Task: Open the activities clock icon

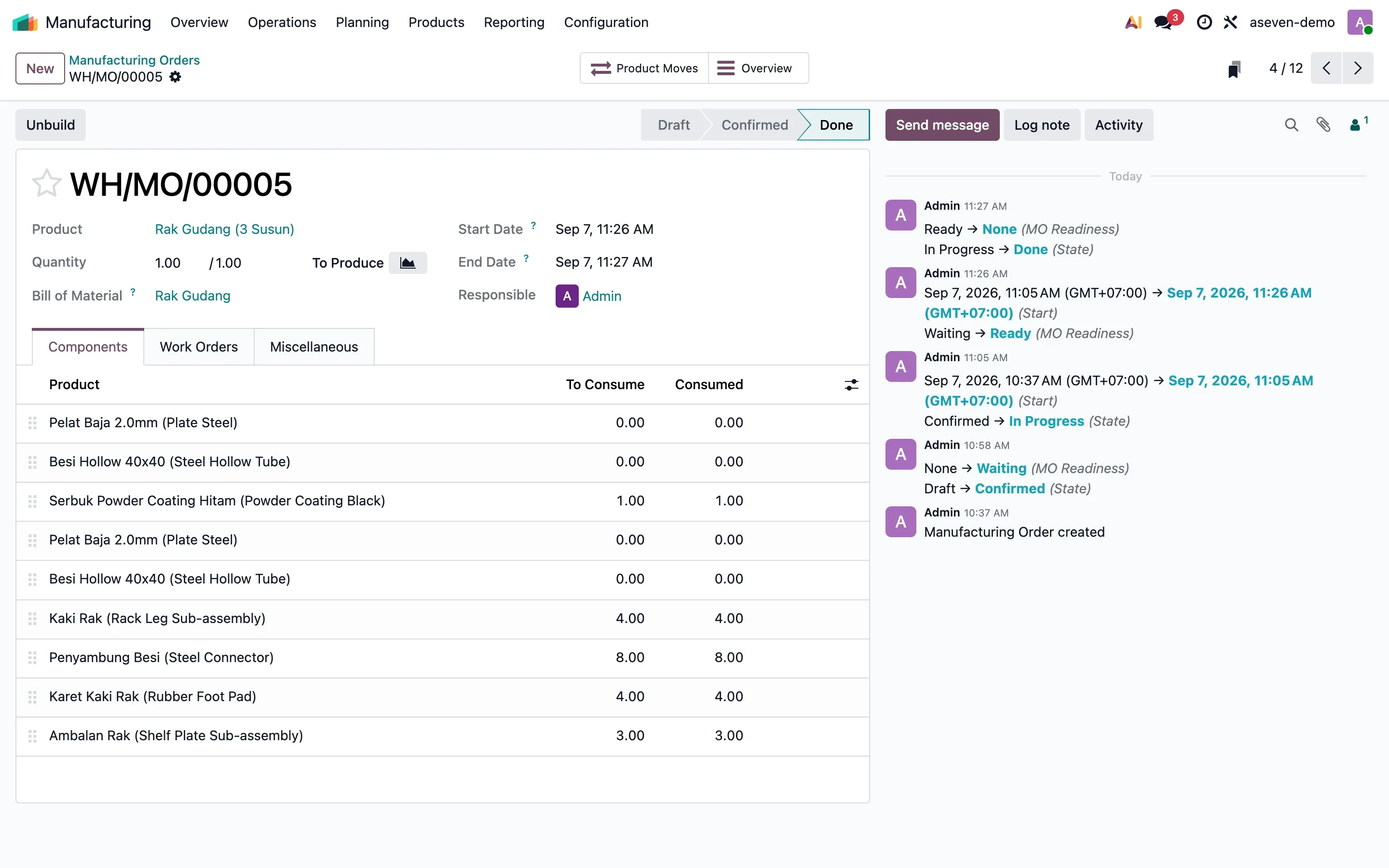Action: coord(1204,22)
